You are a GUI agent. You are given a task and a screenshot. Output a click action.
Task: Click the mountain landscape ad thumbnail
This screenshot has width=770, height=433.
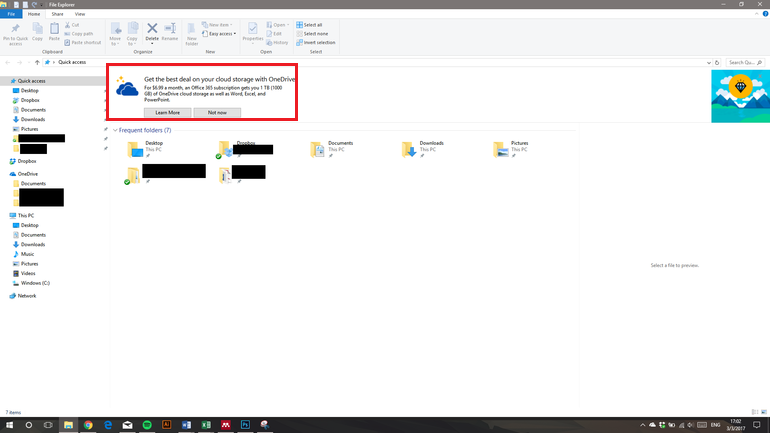pyautogui.click(x=741, y=96)
